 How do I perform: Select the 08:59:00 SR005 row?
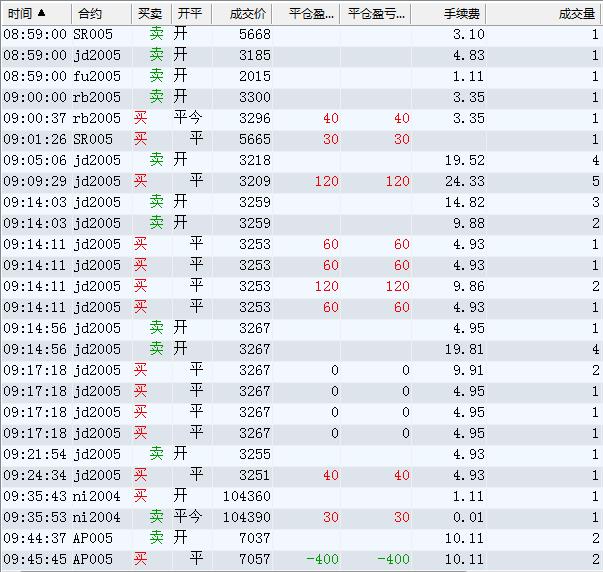pyautogui.click(x=302, y=34)
